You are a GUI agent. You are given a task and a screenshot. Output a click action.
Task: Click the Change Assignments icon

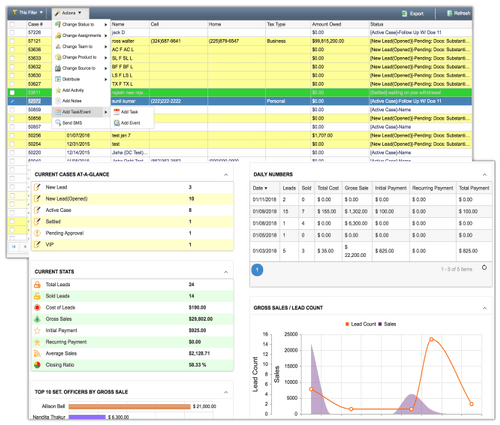(58, 35)
